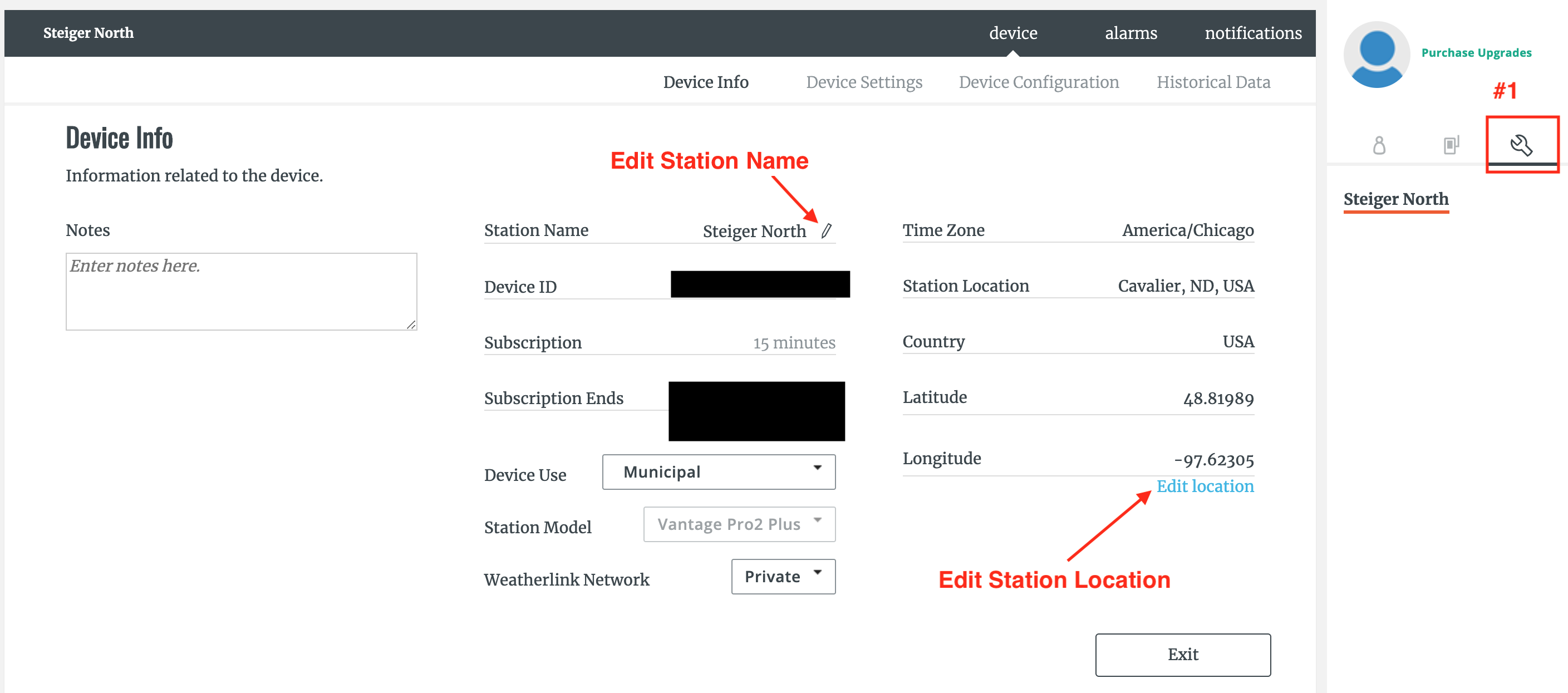Click the pencil icon beside Station Name
This screenshot has height=693, width=1568.
tap(826, 231)
